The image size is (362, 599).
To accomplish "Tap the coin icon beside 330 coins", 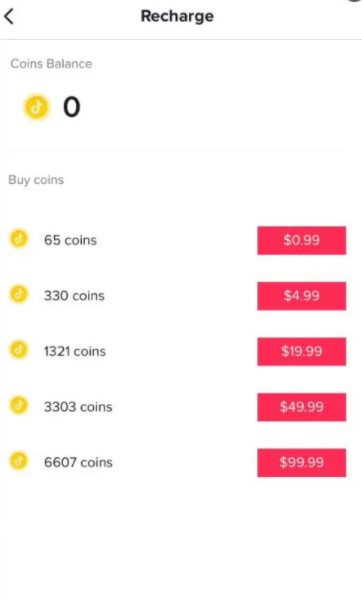I will coord(19,295).
